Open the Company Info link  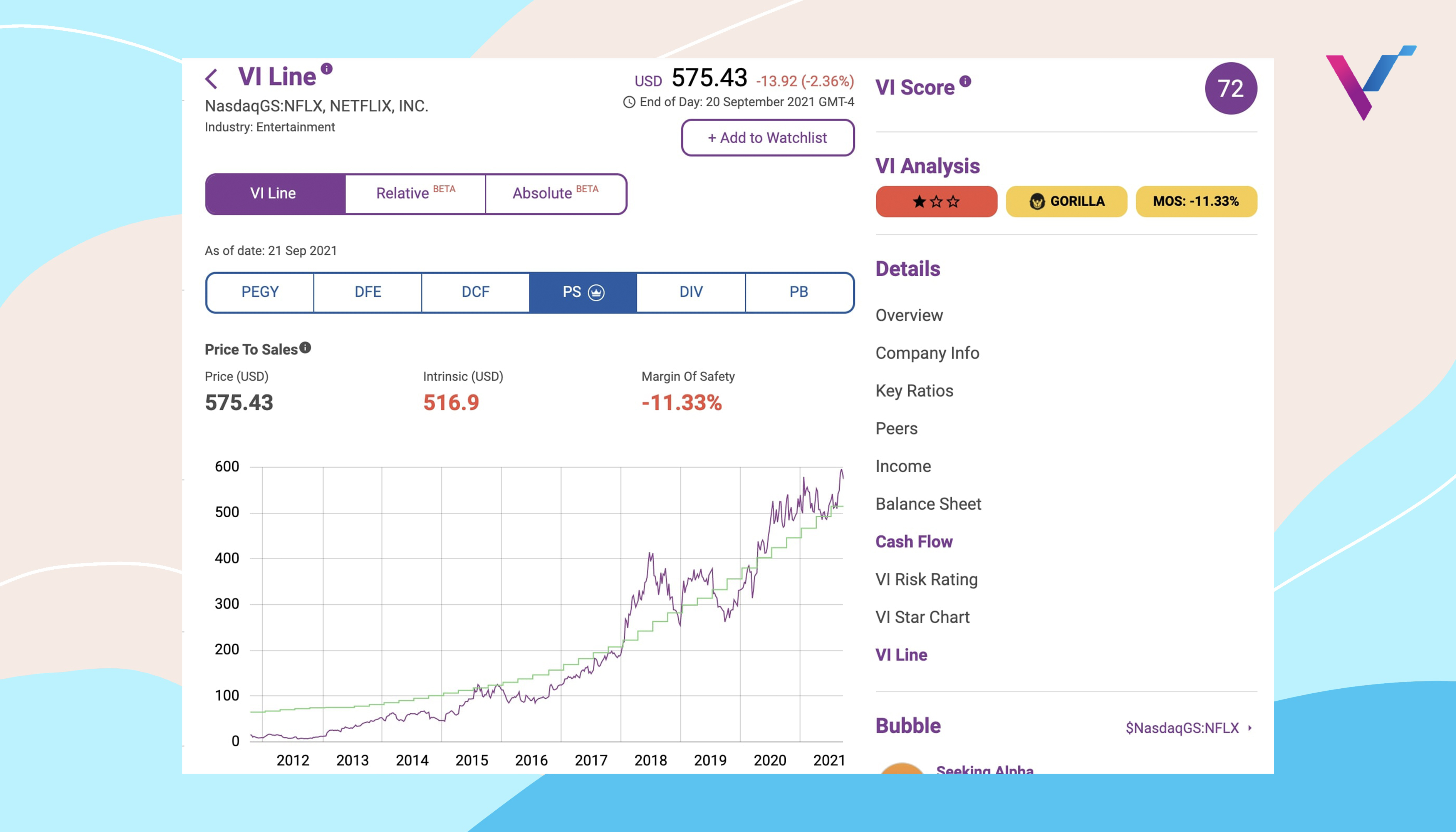[927, 353]
